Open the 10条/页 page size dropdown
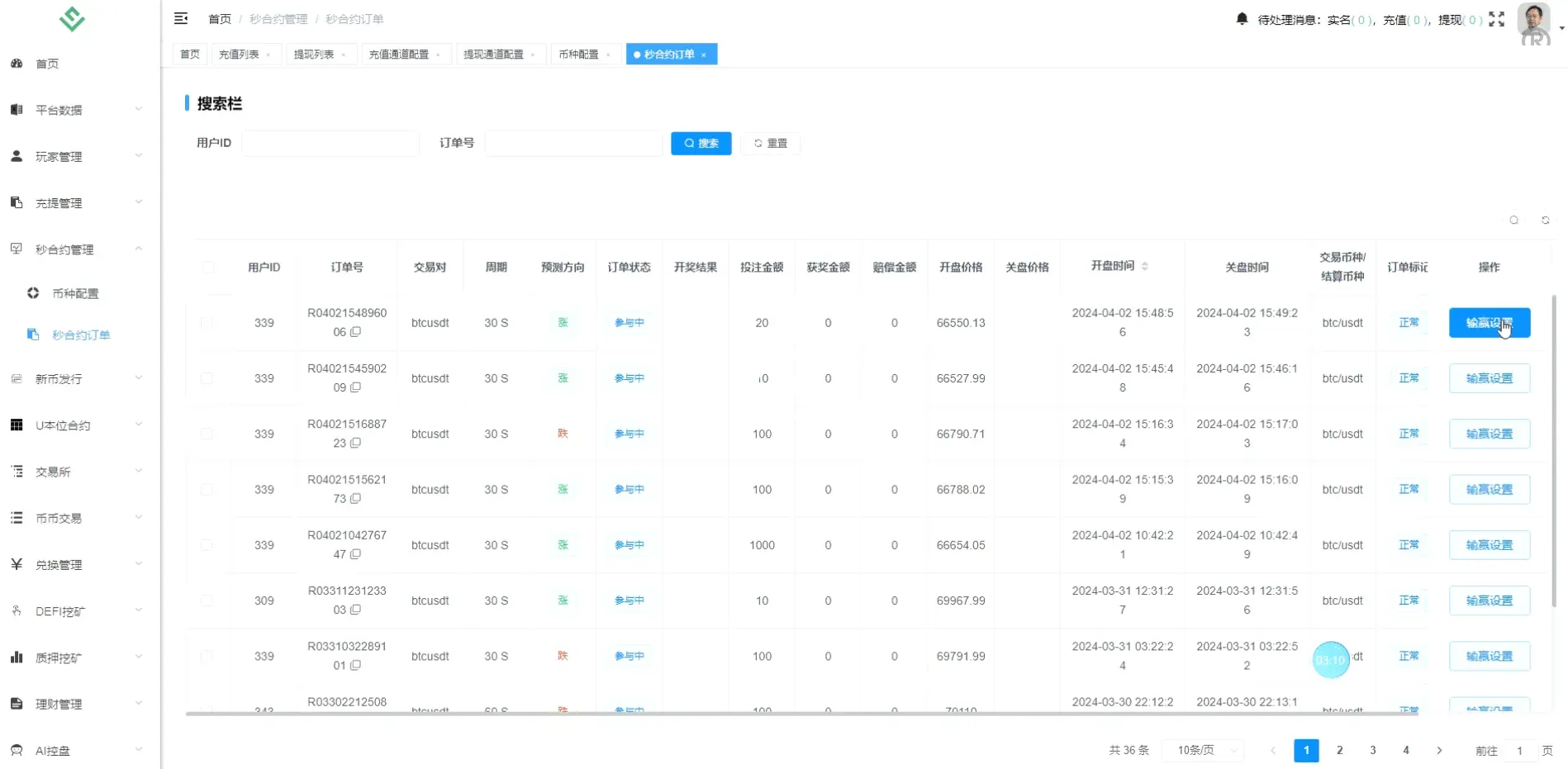The image size is (1568, 769). [x=1203, y=750]
